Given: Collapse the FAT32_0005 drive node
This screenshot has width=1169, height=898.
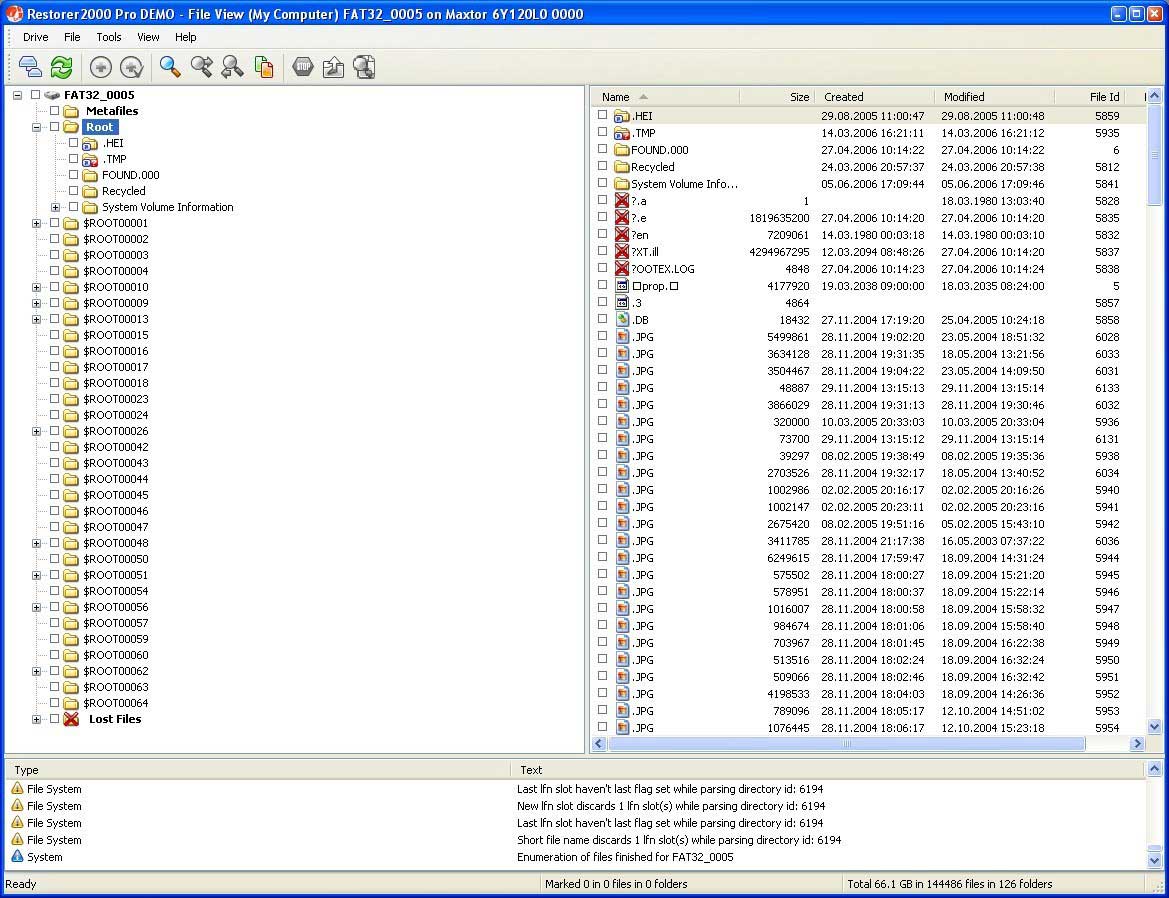Looking at the screenshot, I should pyautogui.click(x=17, y=95).
